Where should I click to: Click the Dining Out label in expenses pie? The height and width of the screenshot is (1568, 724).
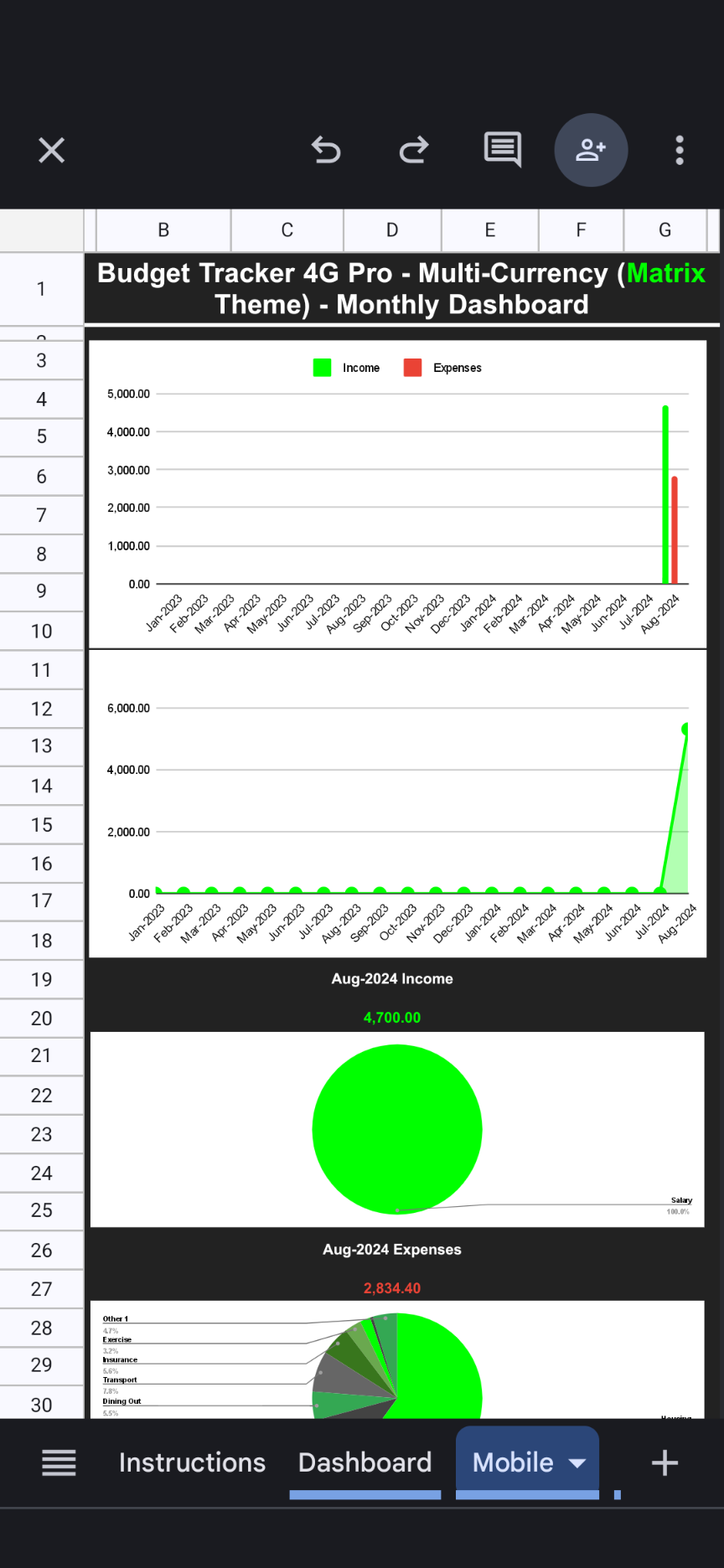click(122, 1400)
